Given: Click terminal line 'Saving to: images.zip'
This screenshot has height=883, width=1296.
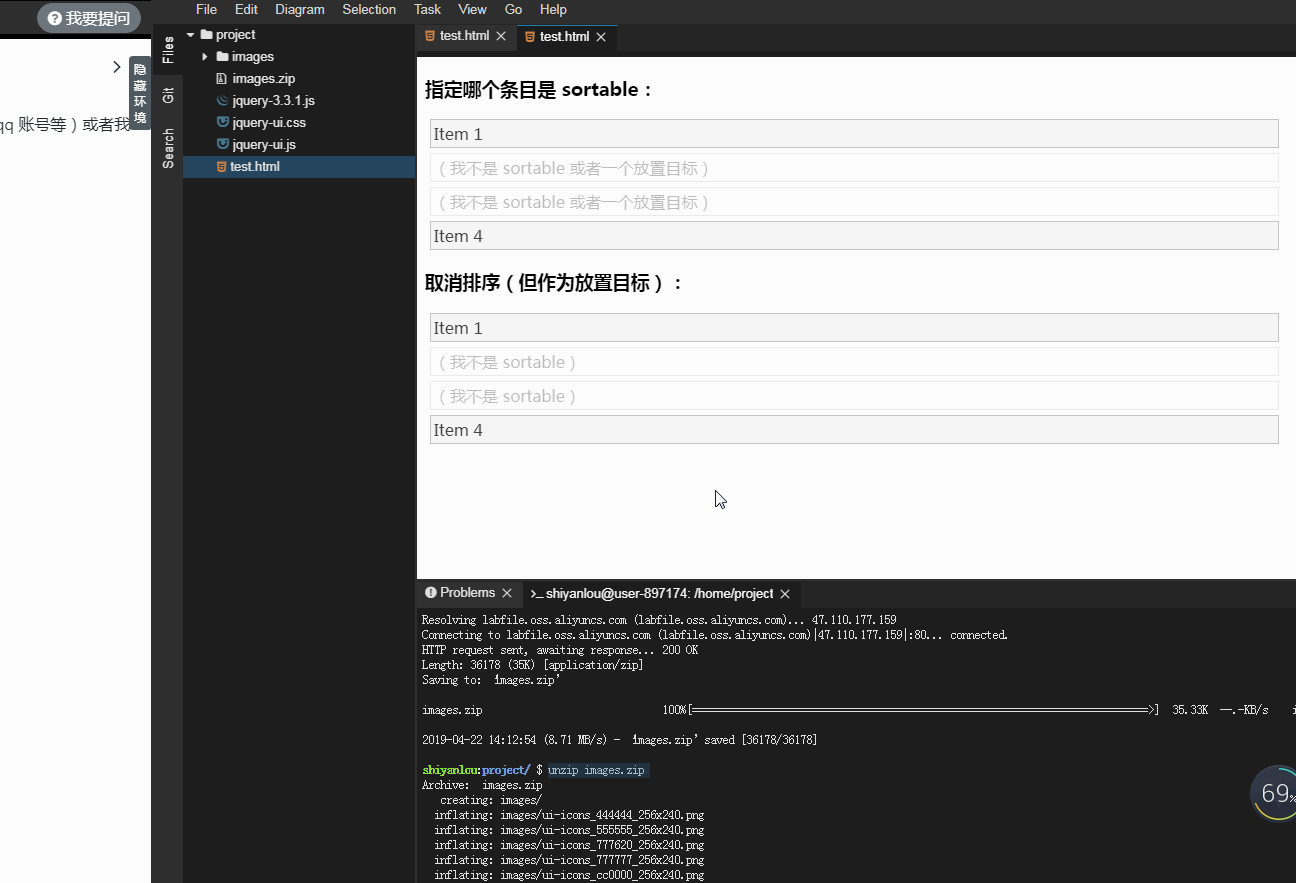Looking at the screenshot, I should pos(491,680).
